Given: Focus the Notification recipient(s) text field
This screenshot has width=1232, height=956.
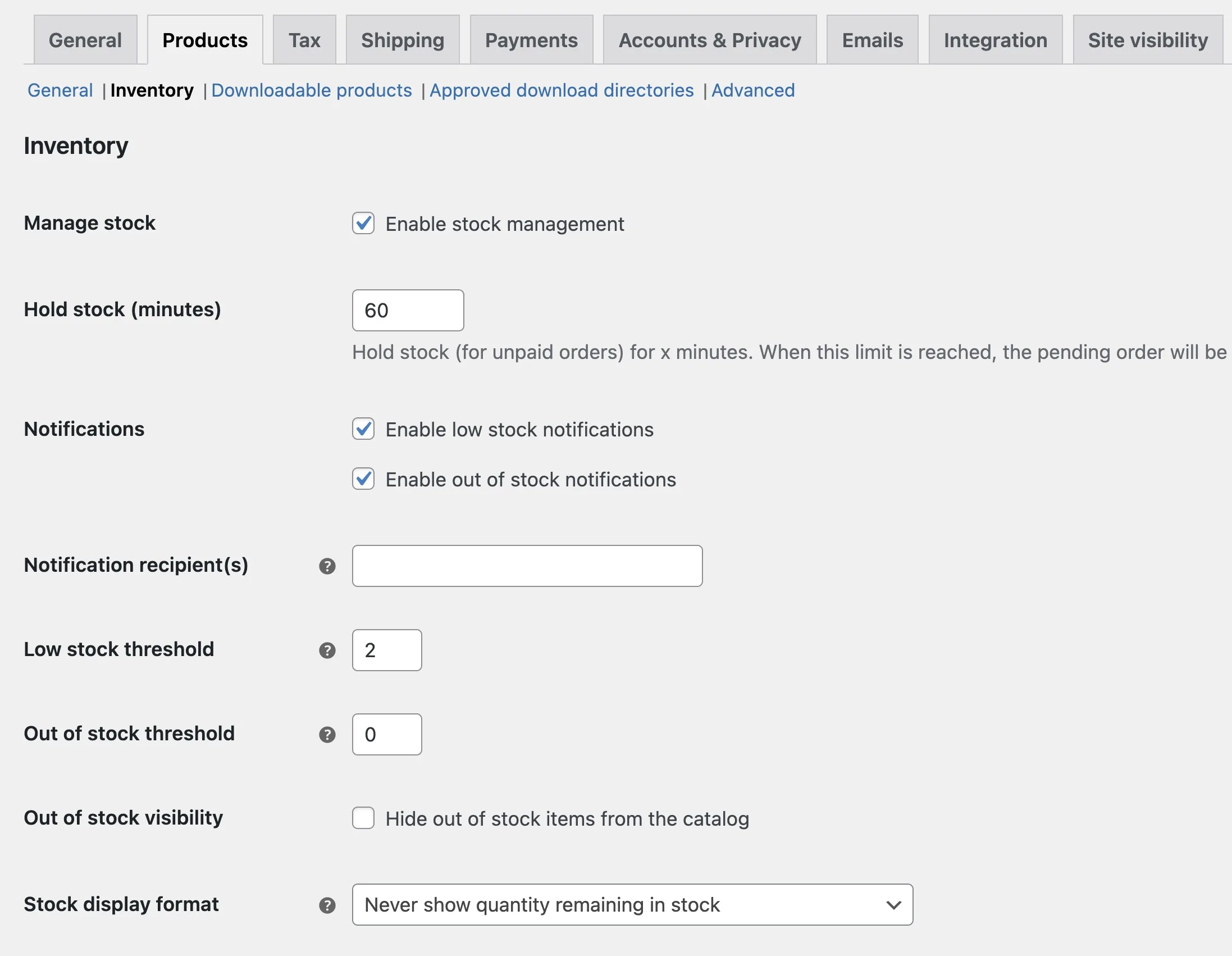Looking at the screenshot, I should point(527,566).
